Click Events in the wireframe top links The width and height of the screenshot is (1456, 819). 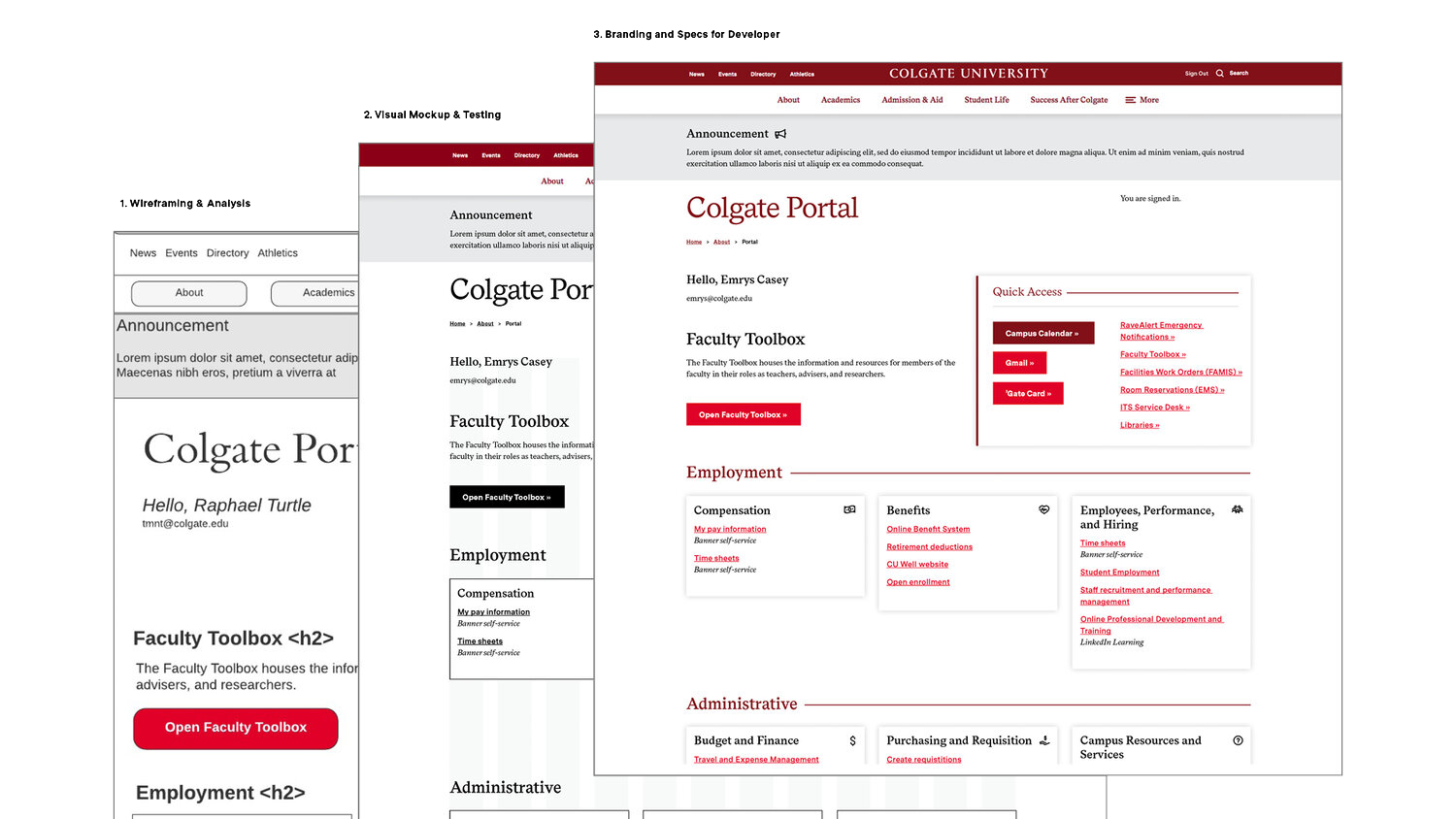182,253
